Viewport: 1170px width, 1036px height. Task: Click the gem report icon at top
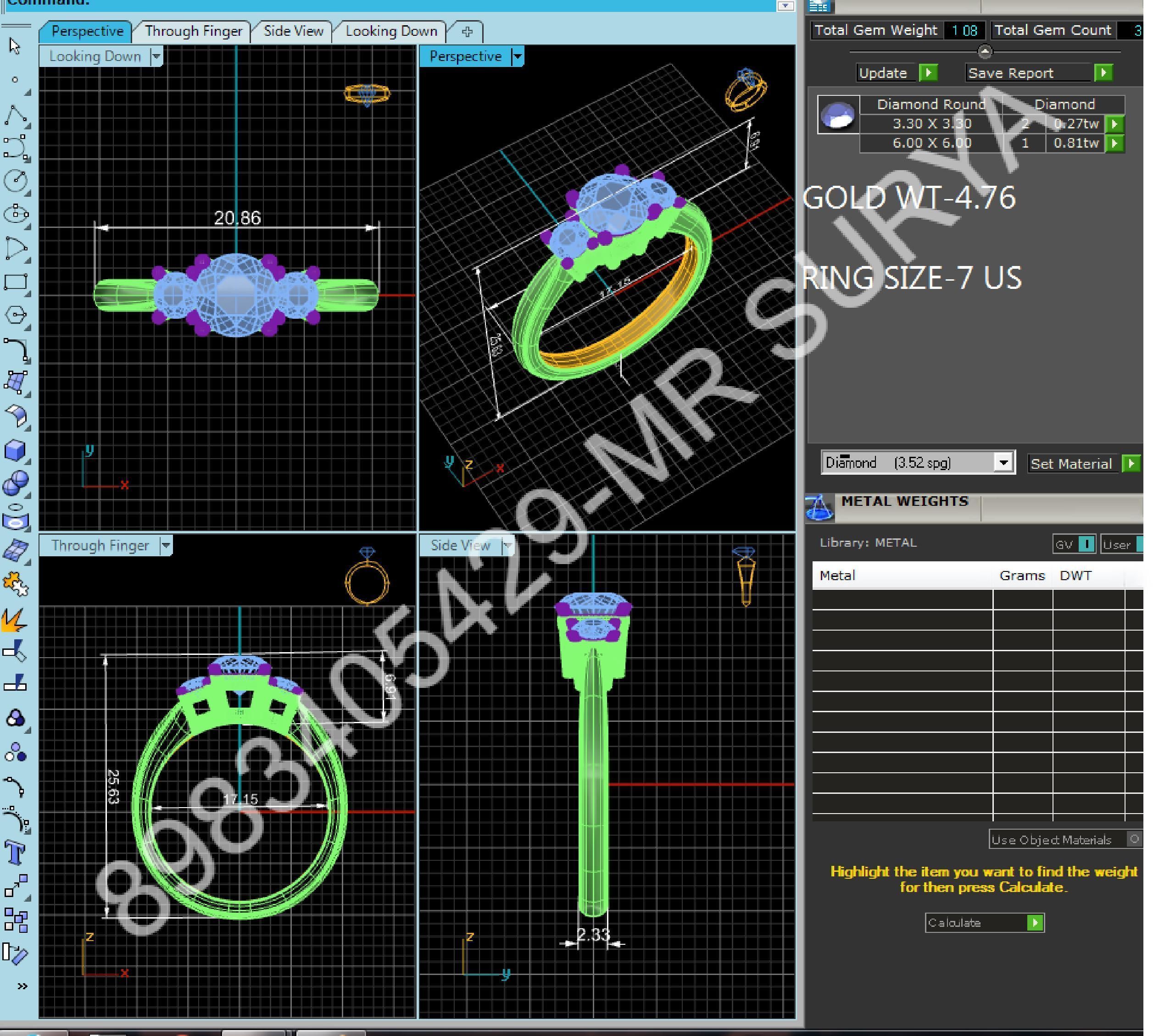click(x=819, y=6)
